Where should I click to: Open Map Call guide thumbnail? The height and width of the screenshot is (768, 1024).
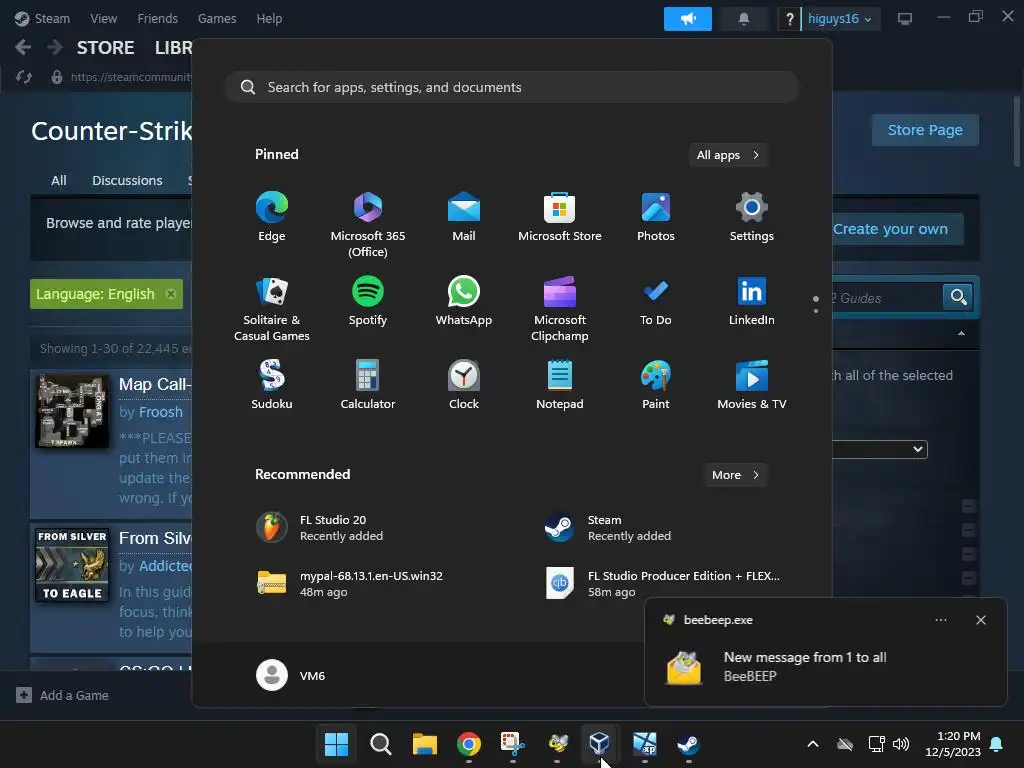tap(72, 411)
